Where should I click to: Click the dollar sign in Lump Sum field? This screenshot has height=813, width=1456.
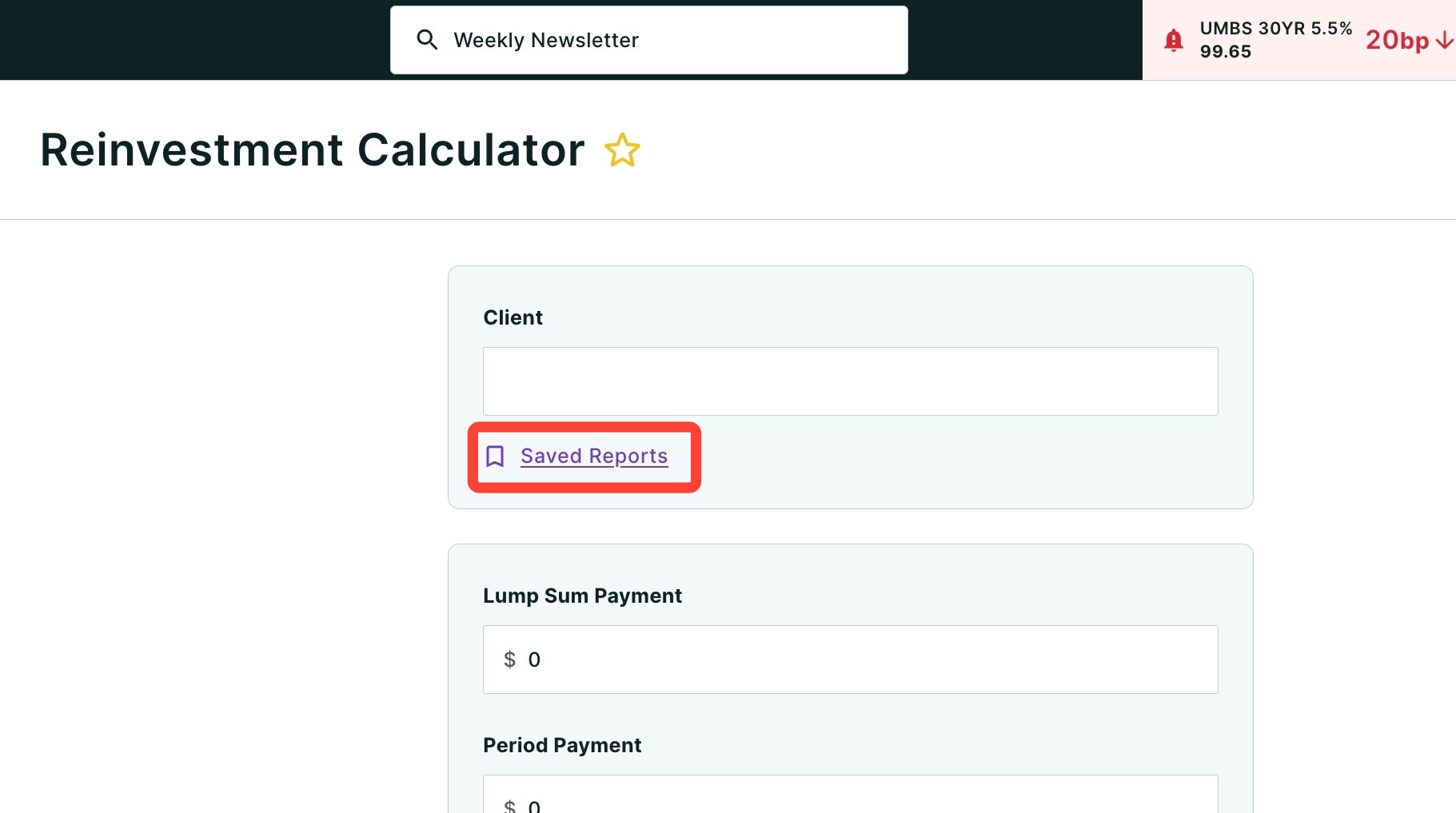point(510,660)
